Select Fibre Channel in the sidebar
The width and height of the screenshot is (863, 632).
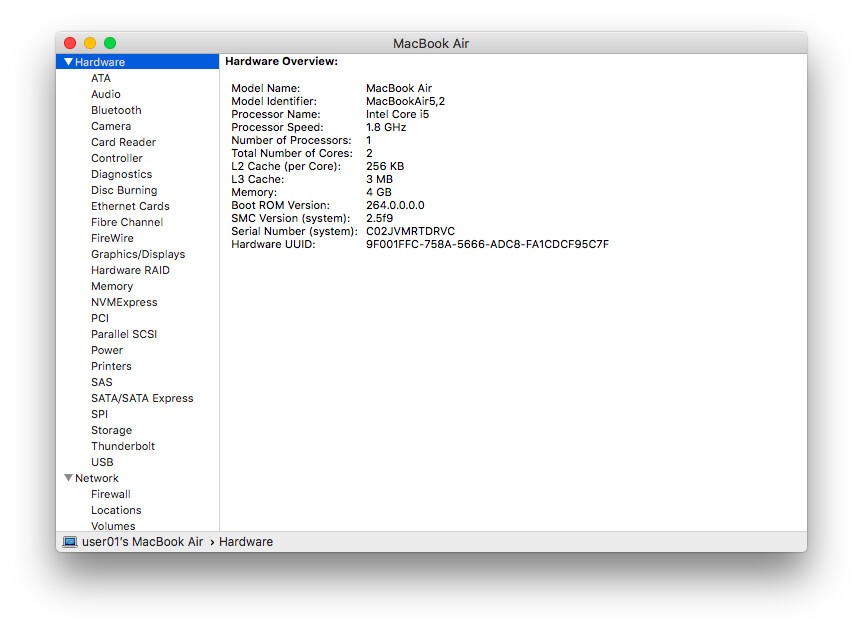[127, 222]
